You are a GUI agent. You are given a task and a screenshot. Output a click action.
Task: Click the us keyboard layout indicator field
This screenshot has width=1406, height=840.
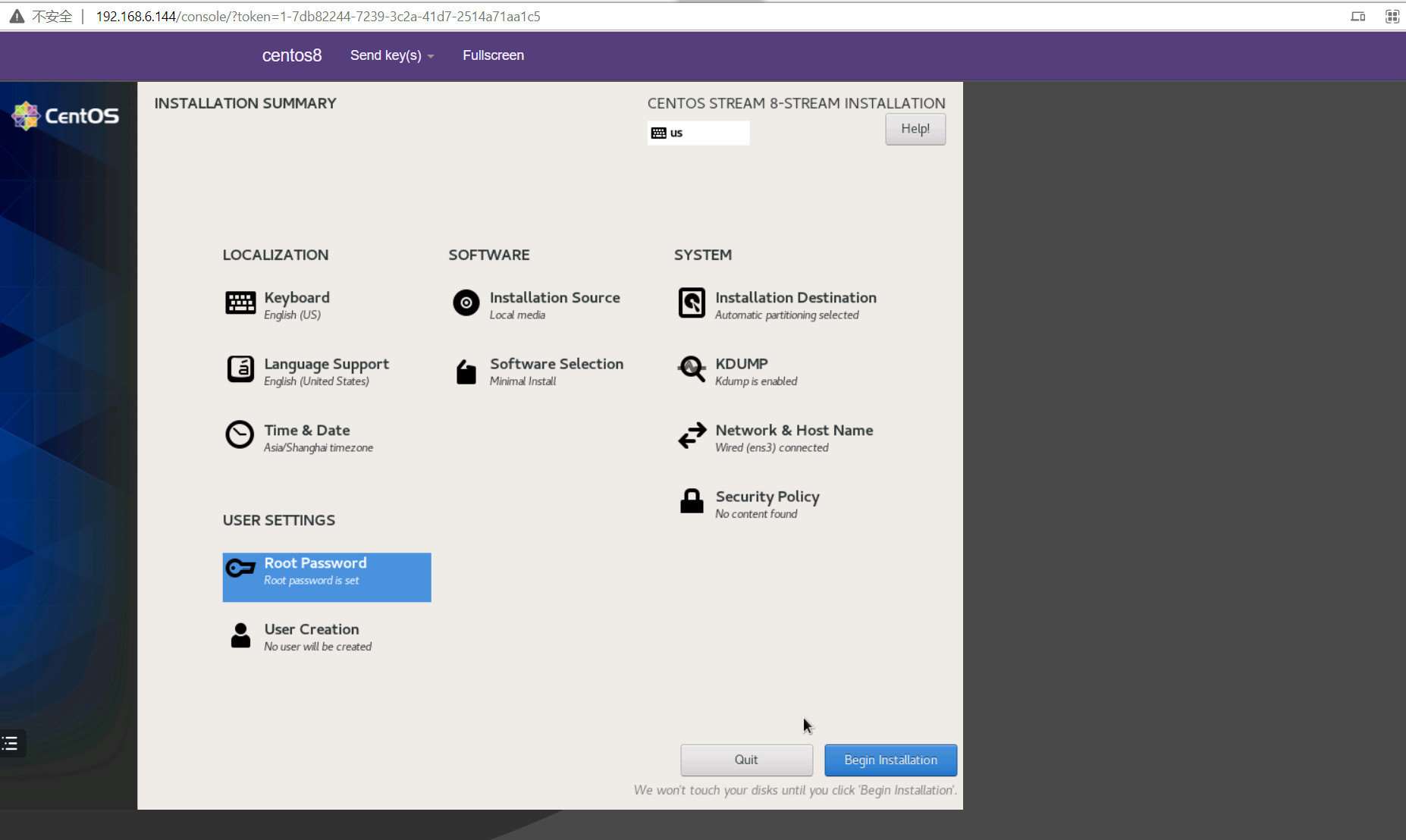point(698,133)
